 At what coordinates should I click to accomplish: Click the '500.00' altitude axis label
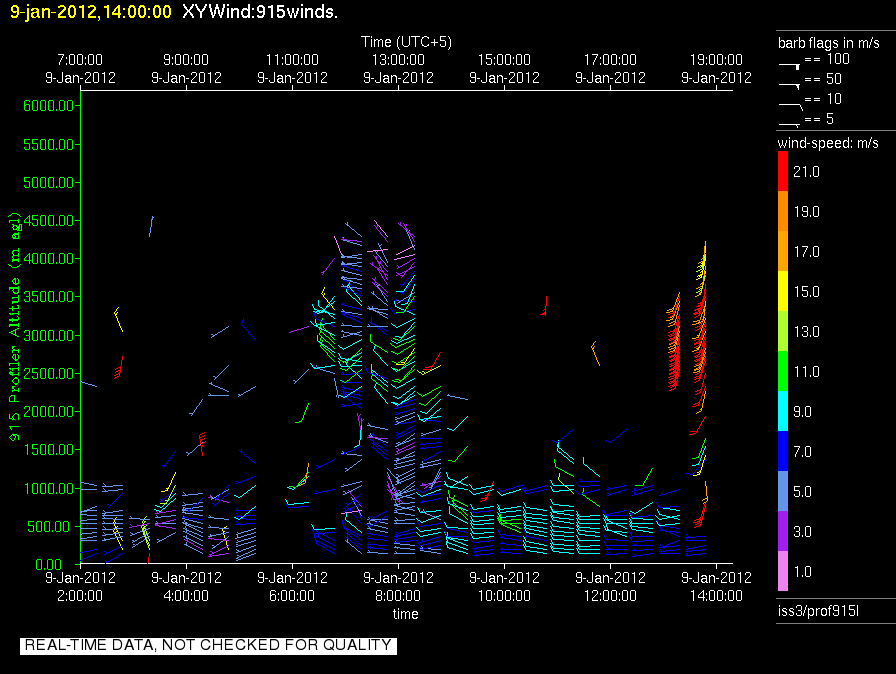click(52, 526)
